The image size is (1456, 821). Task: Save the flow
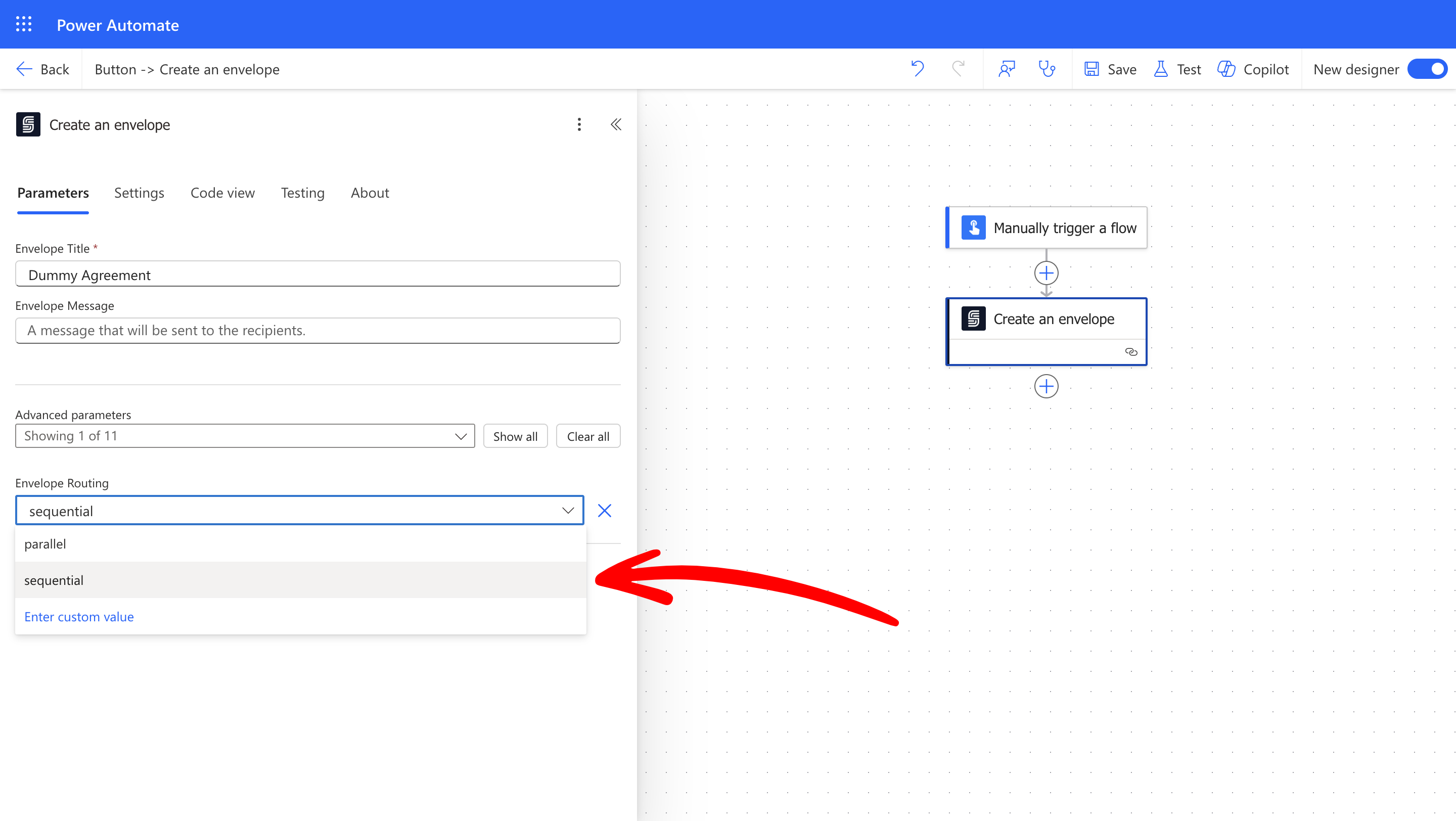(1110, 69)
